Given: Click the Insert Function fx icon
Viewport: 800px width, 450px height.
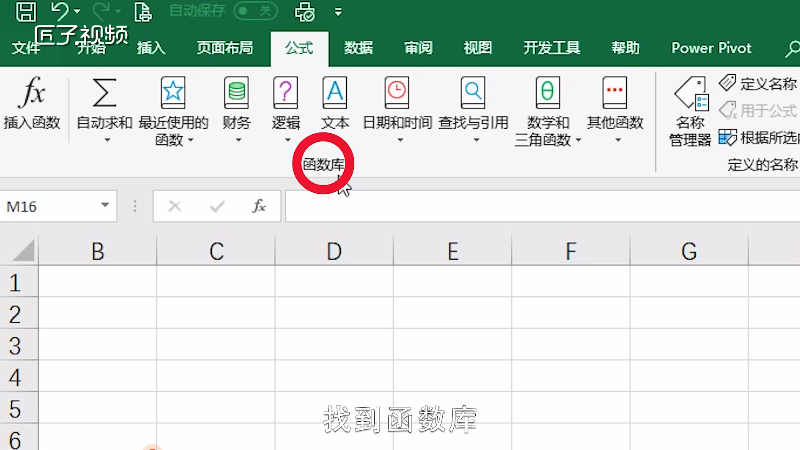Looking at the screenshot, I should (x=32, y=95).
